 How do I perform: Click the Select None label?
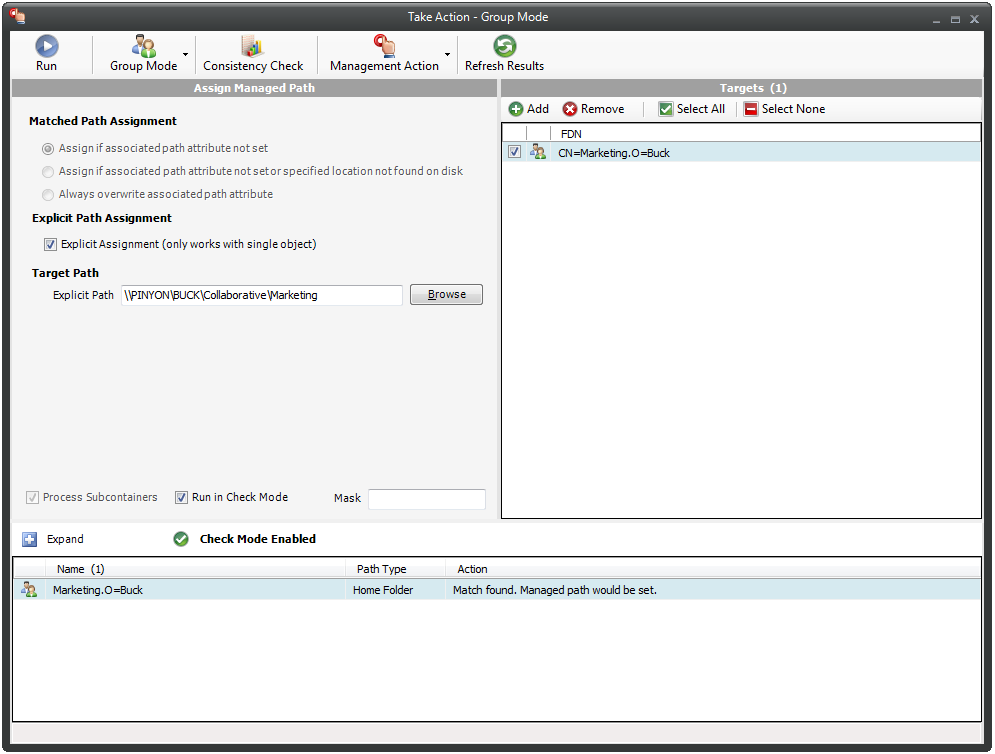(x=793, y=109)
